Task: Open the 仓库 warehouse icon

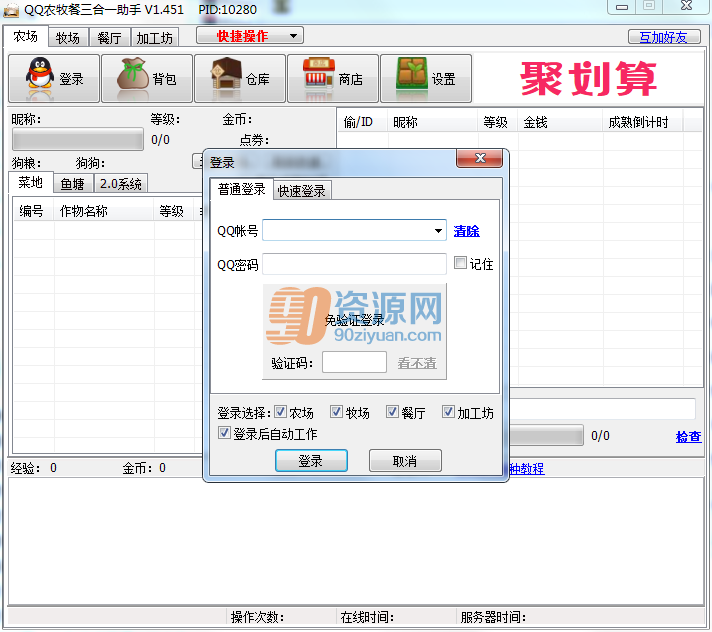Action: (x=240, y=79)
